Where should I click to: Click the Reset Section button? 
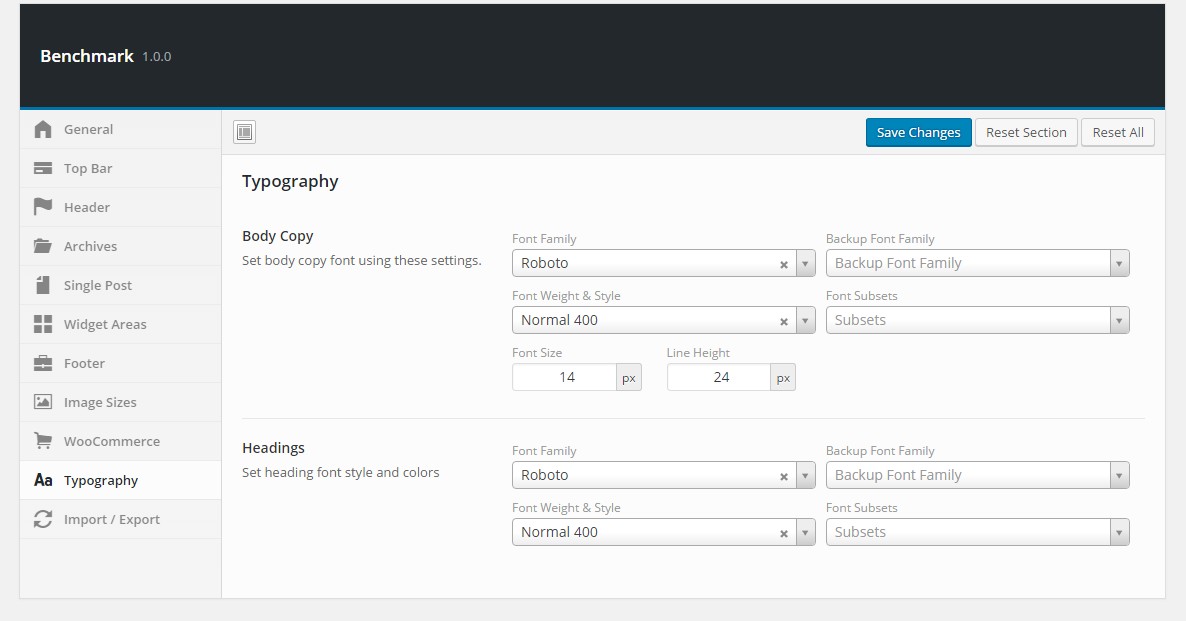tap(1026, 133)
